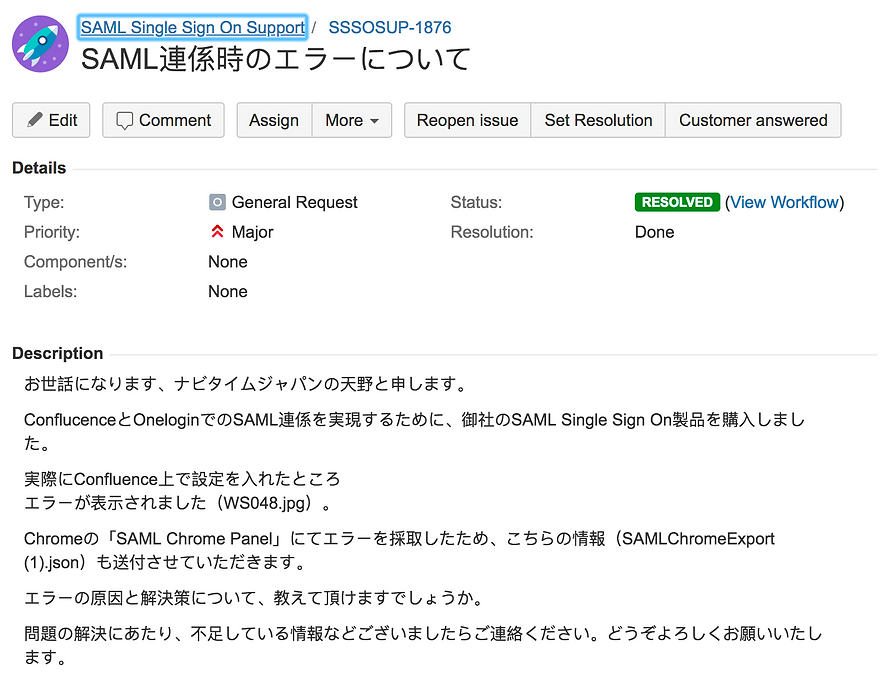Click the Status: field label

[476, 202]
